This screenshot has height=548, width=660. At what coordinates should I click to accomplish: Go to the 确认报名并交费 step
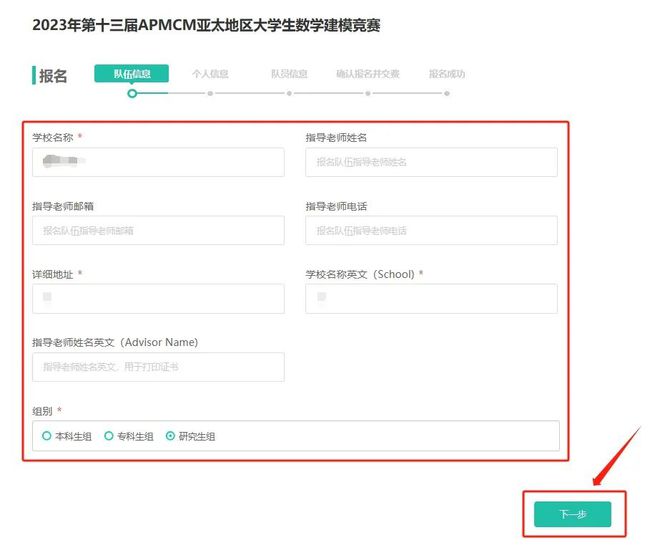click(x=367, y=74)
